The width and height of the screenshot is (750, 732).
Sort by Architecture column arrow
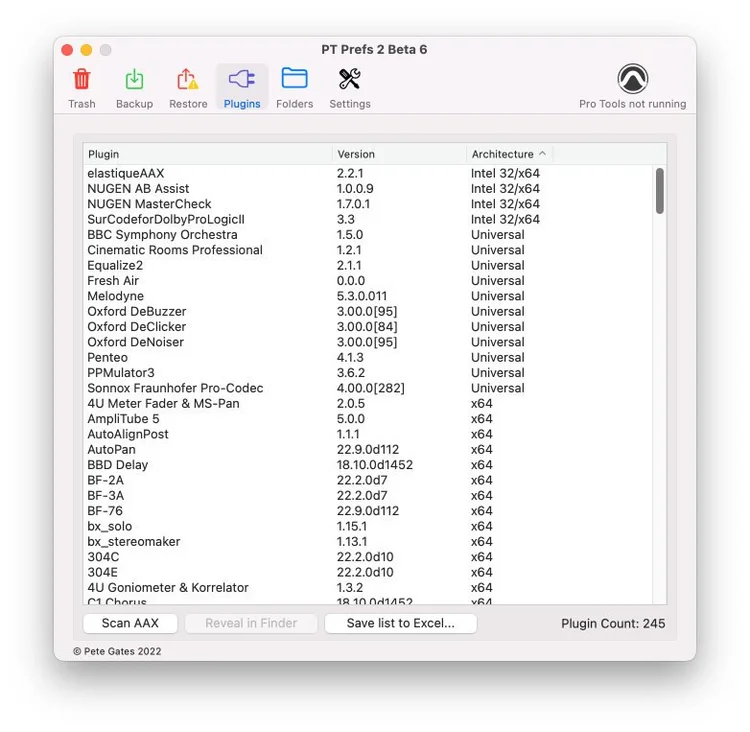(542, 154)
